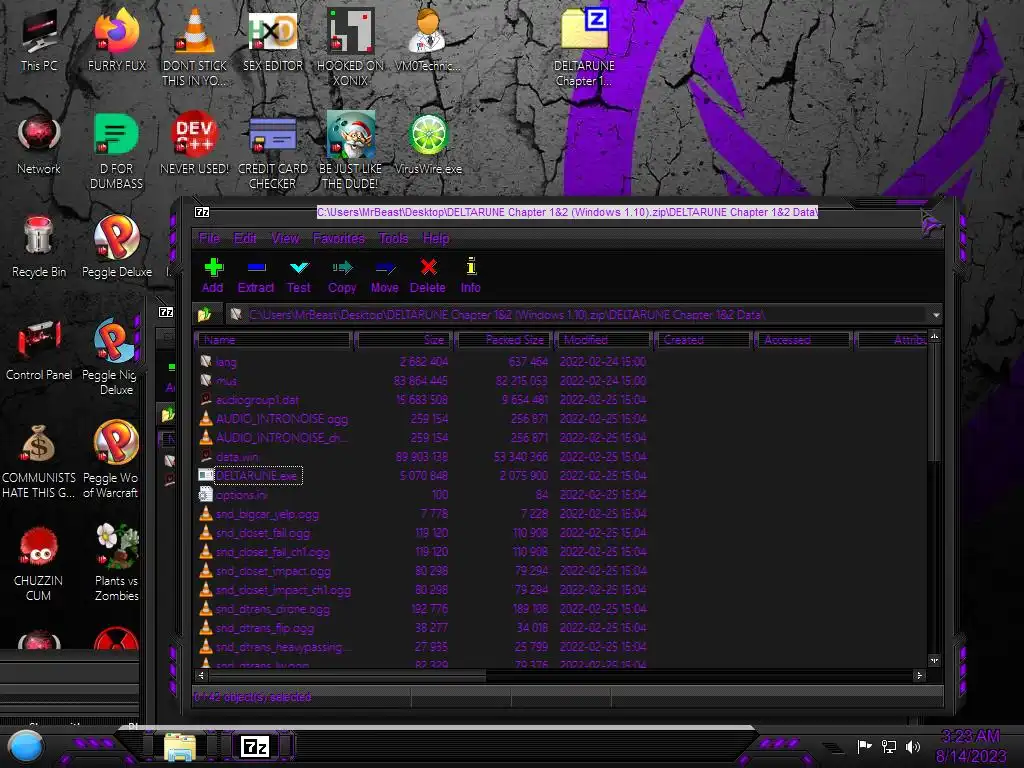Sort by the Created column header
Screen dimensions: 1024x768
703,340
